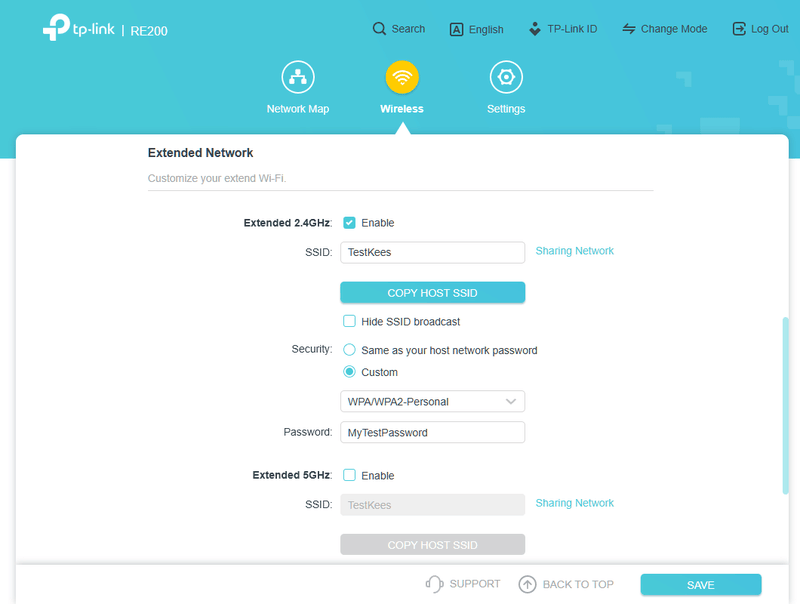The image size is (800, 604).
Task: Click the 2.4GHz SSID field TestKees
Action: pos(433,253)
